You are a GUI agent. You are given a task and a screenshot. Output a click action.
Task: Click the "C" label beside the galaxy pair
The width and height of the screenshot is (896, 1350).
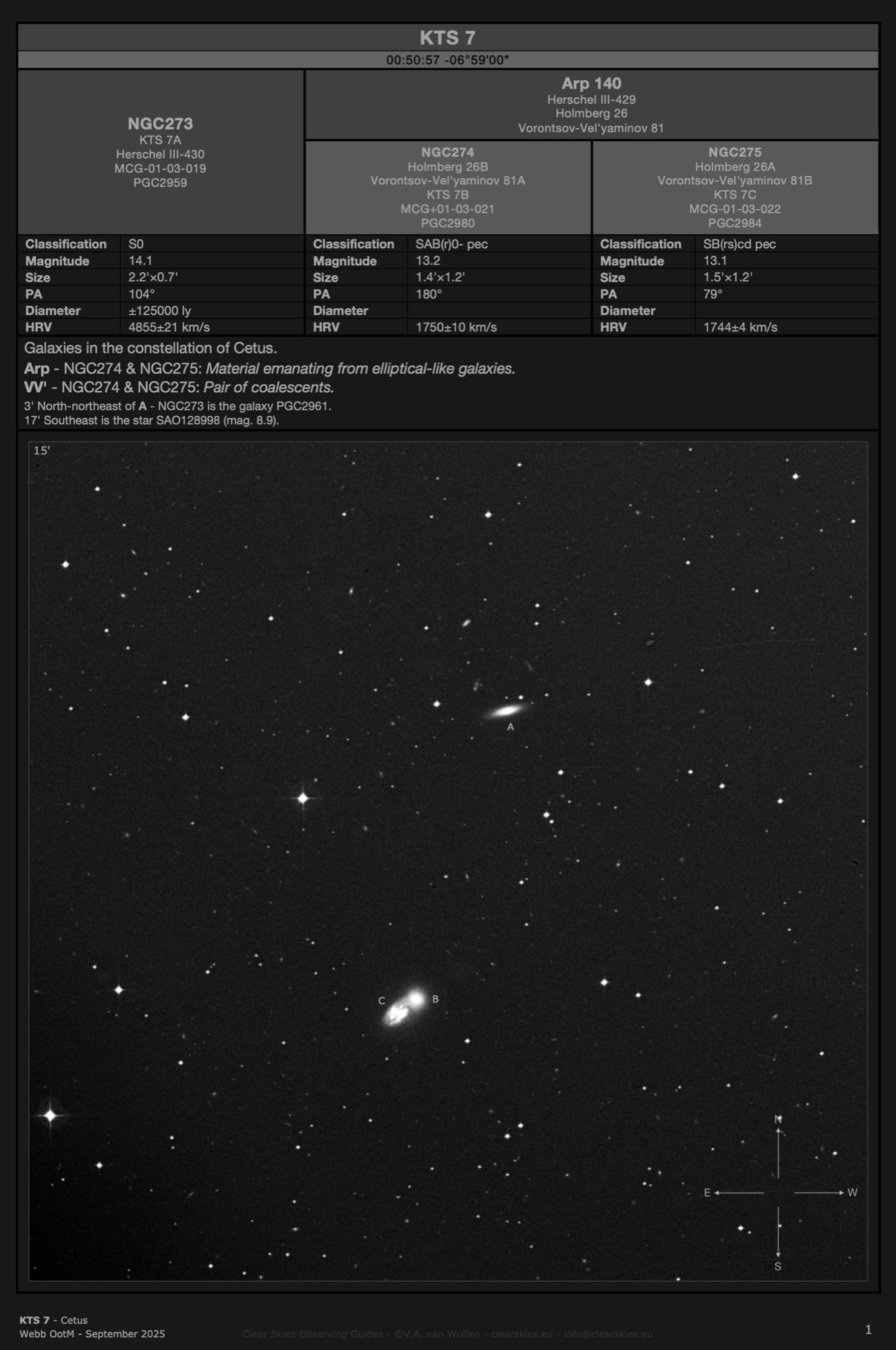pos(382,1001)
